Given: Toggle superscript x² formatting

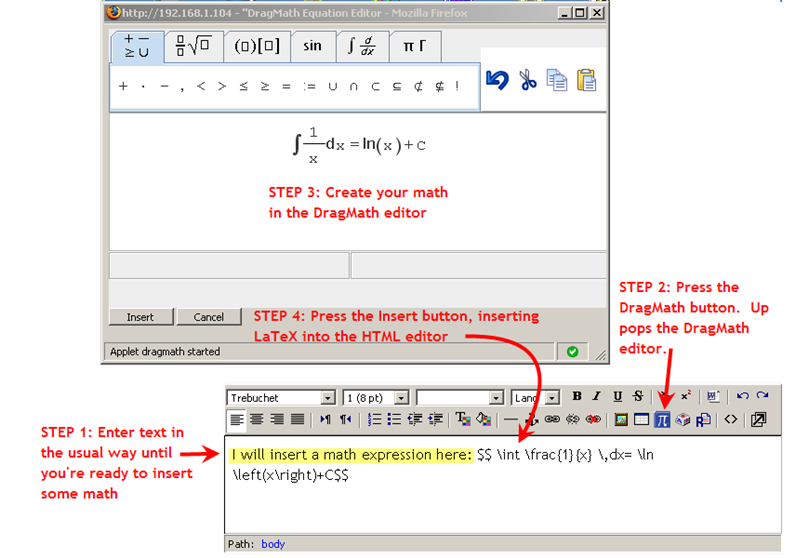Looking at the screenshot, I should pos(685,396).
